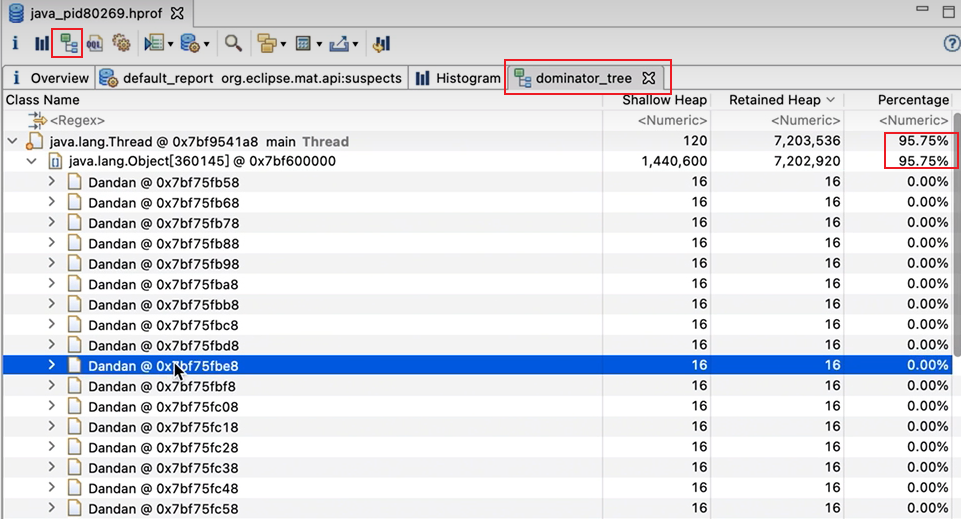
Task: Collapse java.lang.Thread main node
Action: (x=12, y=142)
